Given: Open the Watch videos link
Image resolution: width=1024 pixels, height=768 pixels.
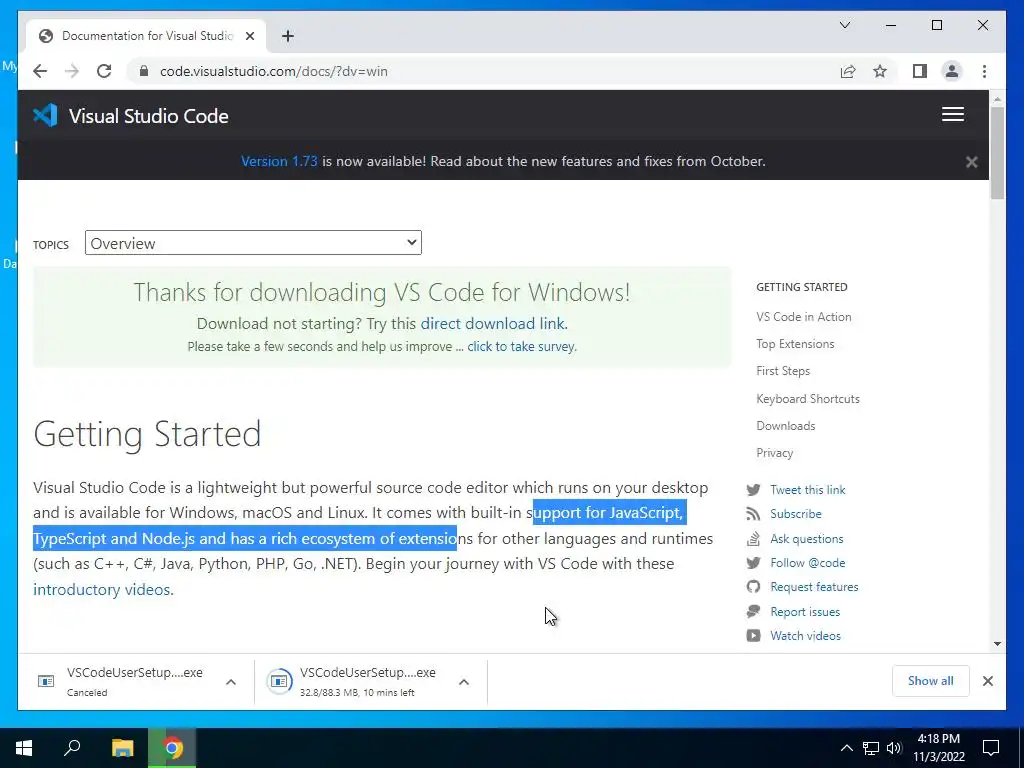Looking at the screenshot, I should pyautogui.click(x=805, y=636).
